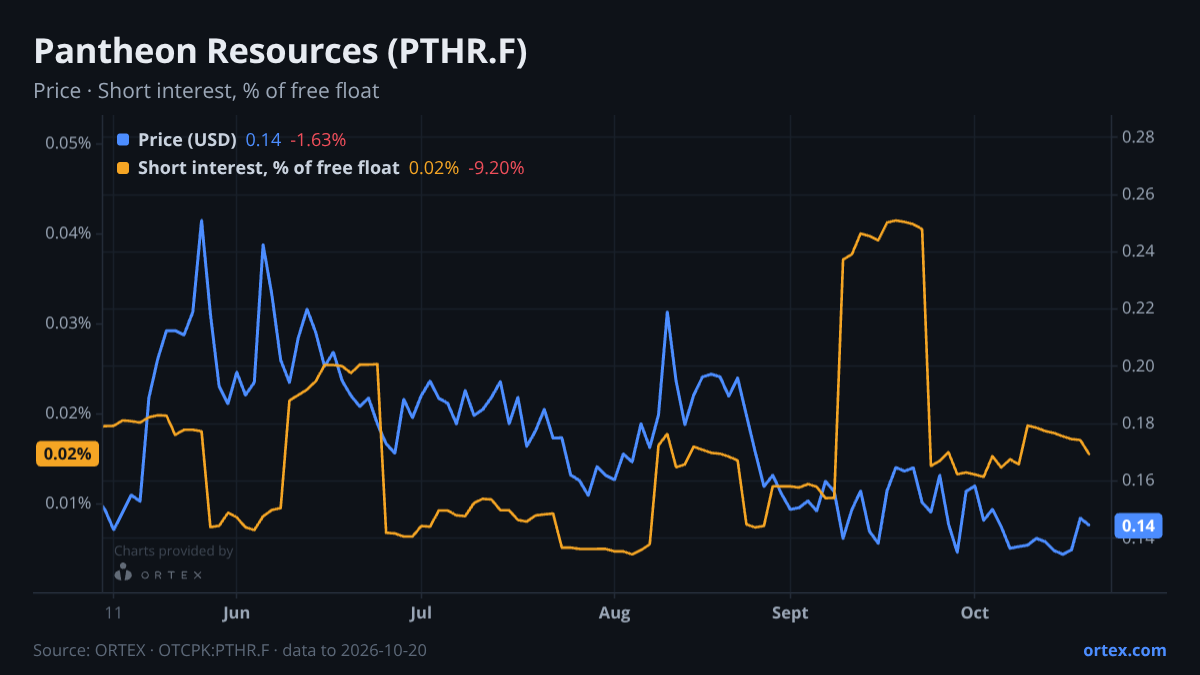
Task: Click the blue Price (USD) legend swatch
Action: coord(123,140)
